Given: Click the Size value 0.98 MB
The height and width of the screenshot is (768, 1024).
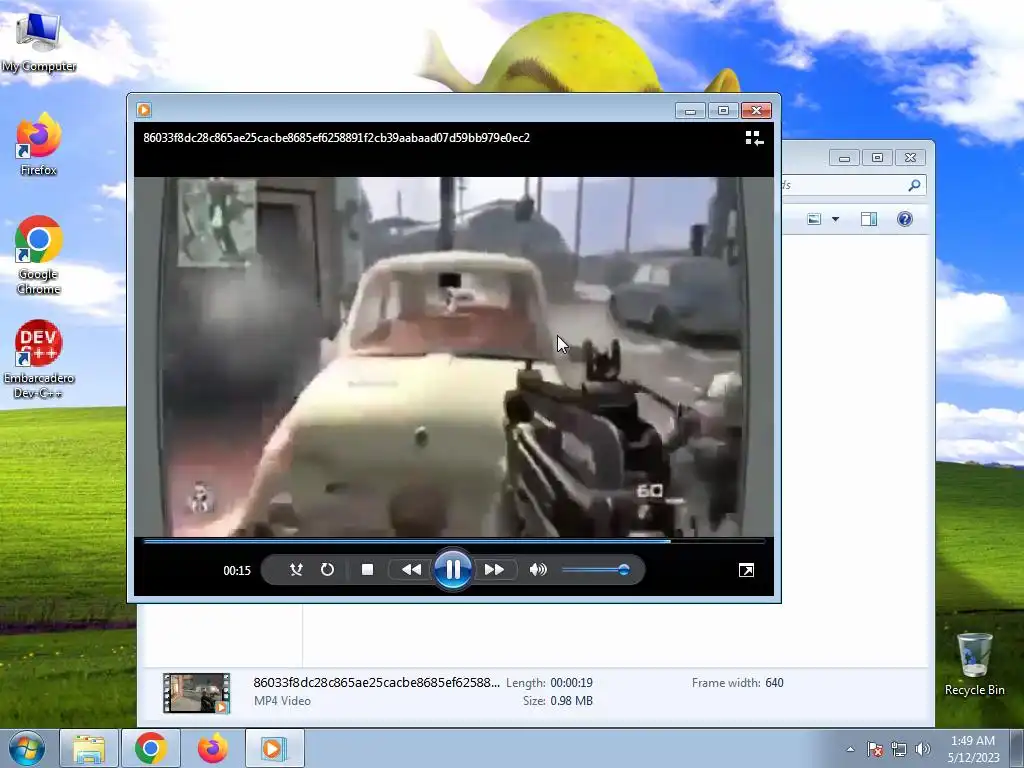Looking at the screenshot, I should coord(571,701).
